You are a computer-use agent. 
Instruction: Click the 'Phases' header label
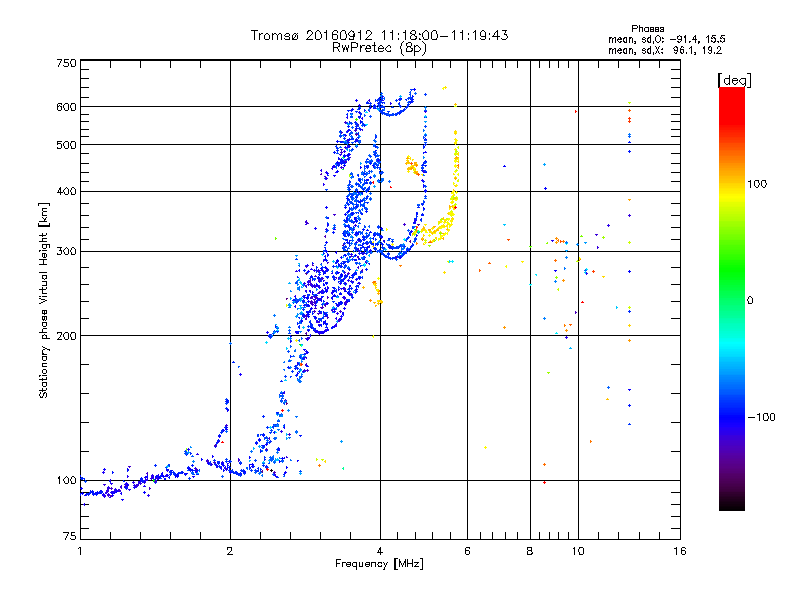647,29
